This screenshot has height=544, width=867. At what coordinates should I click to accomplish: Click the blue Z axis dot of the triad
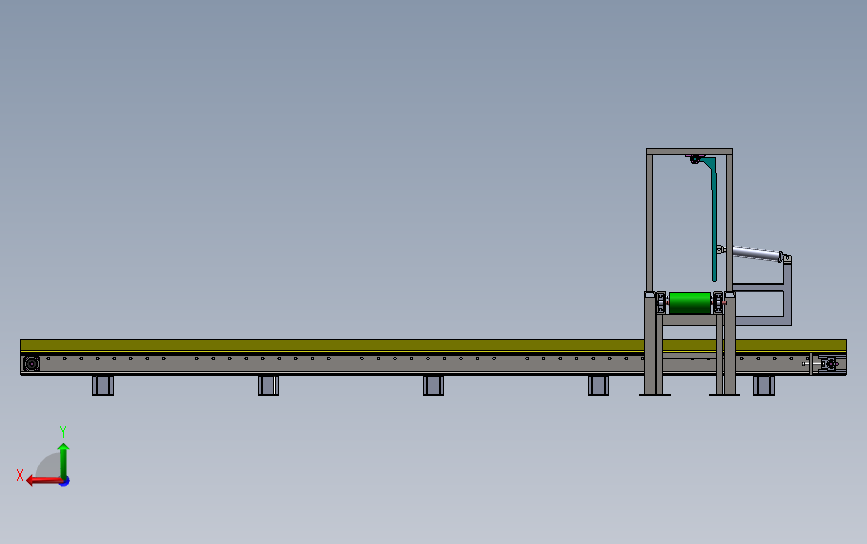pos(65,482)
